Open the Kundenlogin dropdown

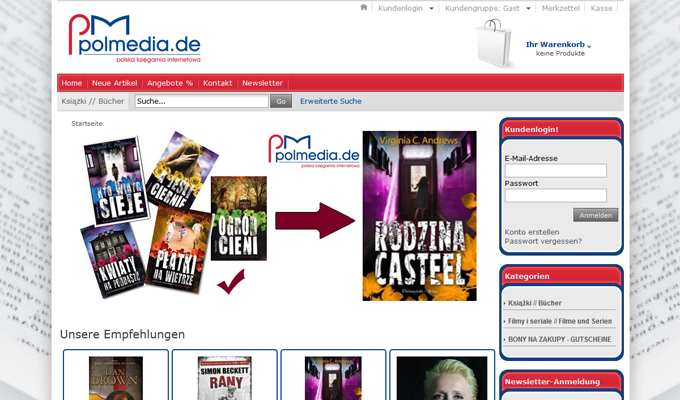pyautogui.click(x=405, y=8)
